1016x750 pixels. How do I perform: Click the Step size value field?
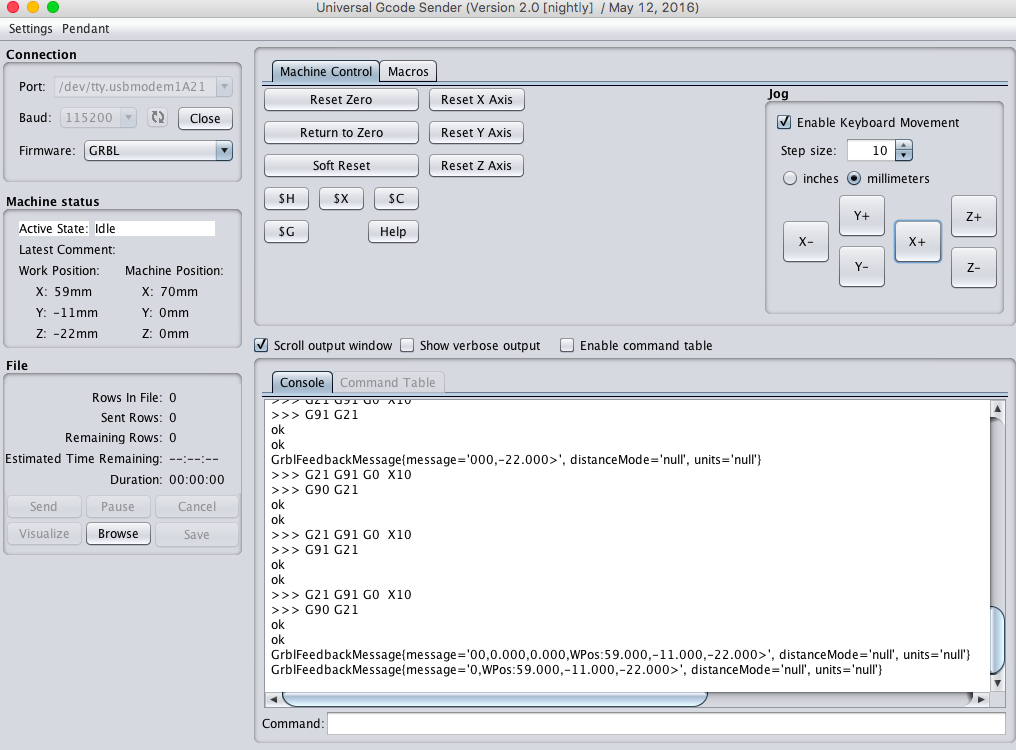[871, 150]
